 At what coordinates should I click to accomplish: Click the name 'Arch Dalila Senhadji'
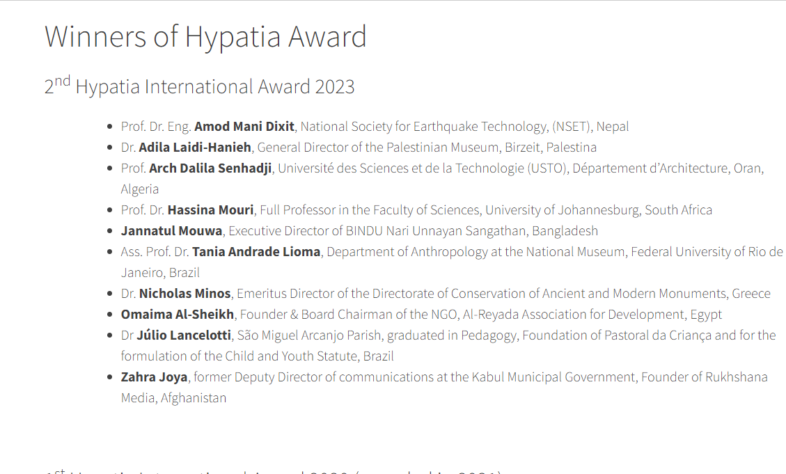click(211, 168)
